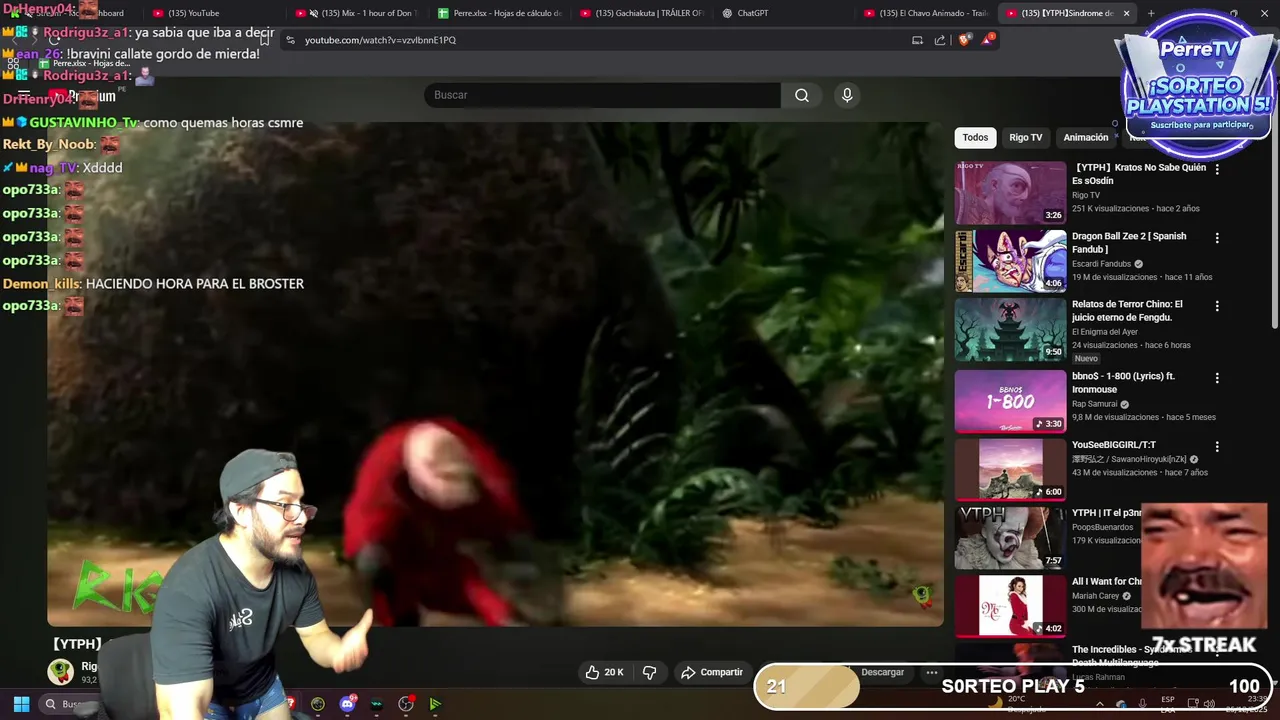Open the Brave Shields lion icon
Screen dimensions: 1280x720
pyautogui.click(x=964, y=40)
